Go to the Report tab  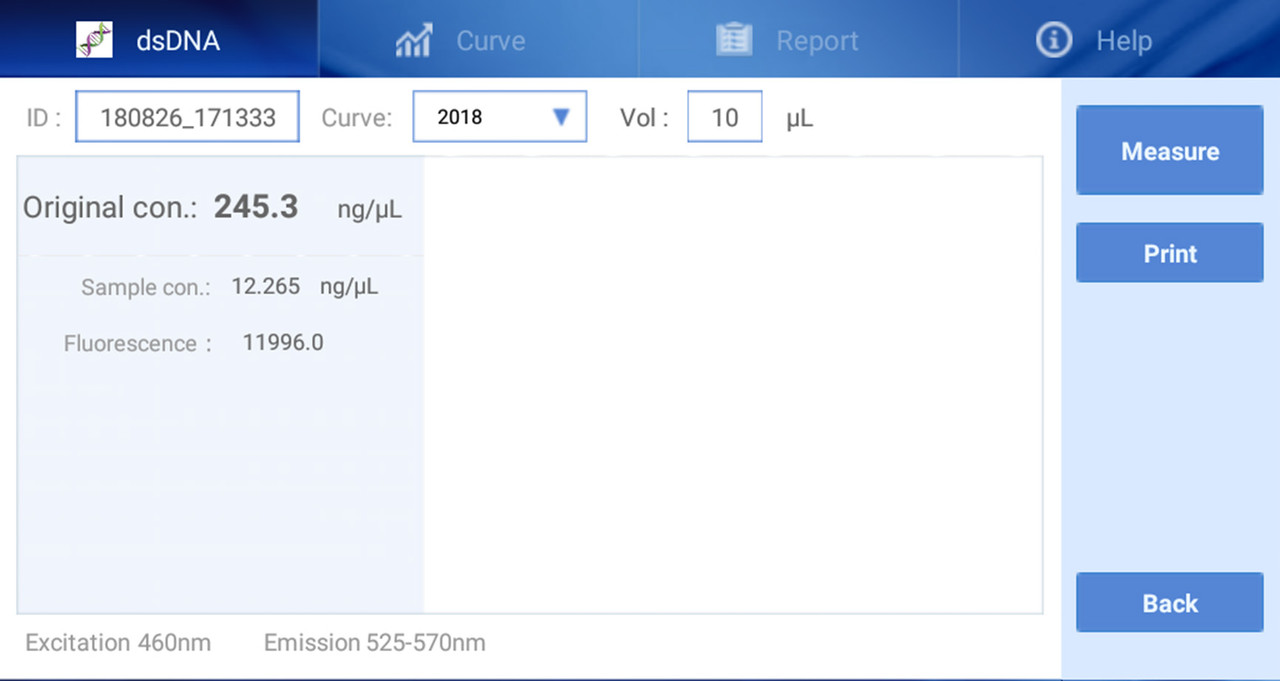coord(817,41)
